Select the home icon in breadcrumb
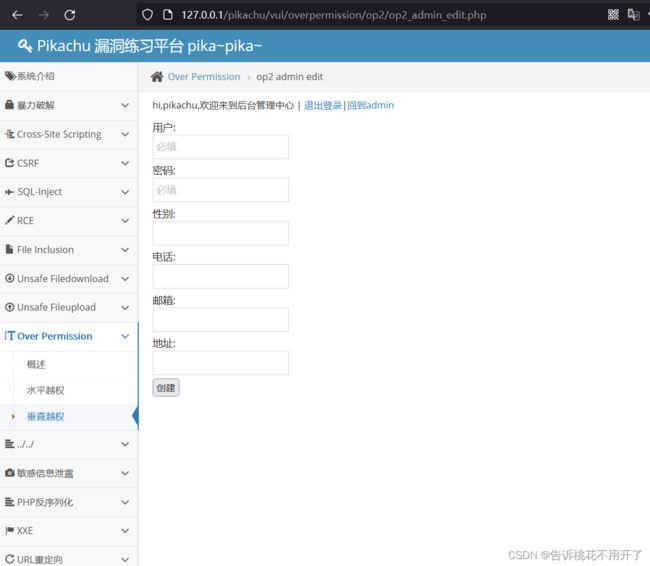Viewport: 650px width, 566px height. [x=157, y=77]
